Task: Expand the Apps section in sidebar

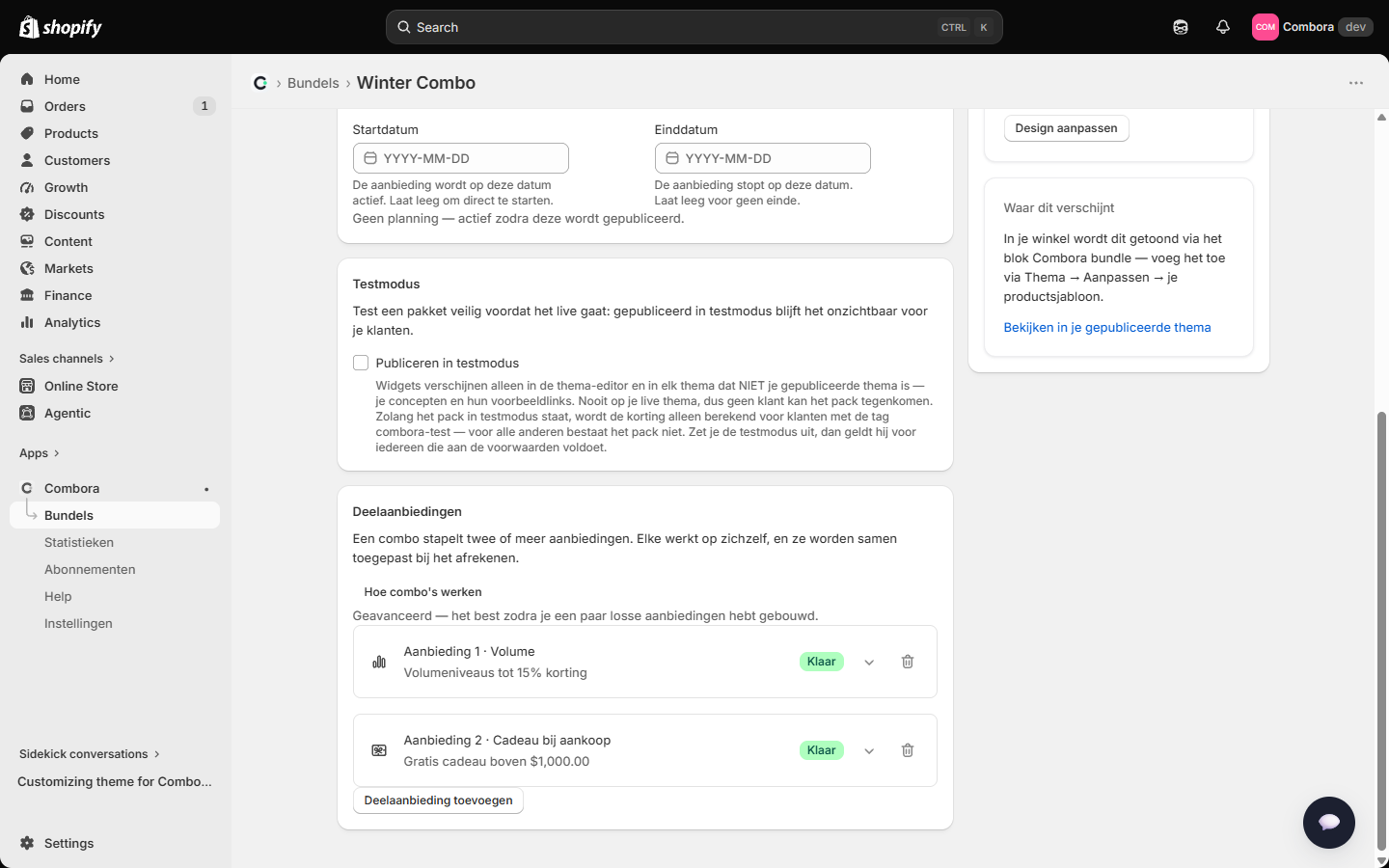Action: (40, 453)
